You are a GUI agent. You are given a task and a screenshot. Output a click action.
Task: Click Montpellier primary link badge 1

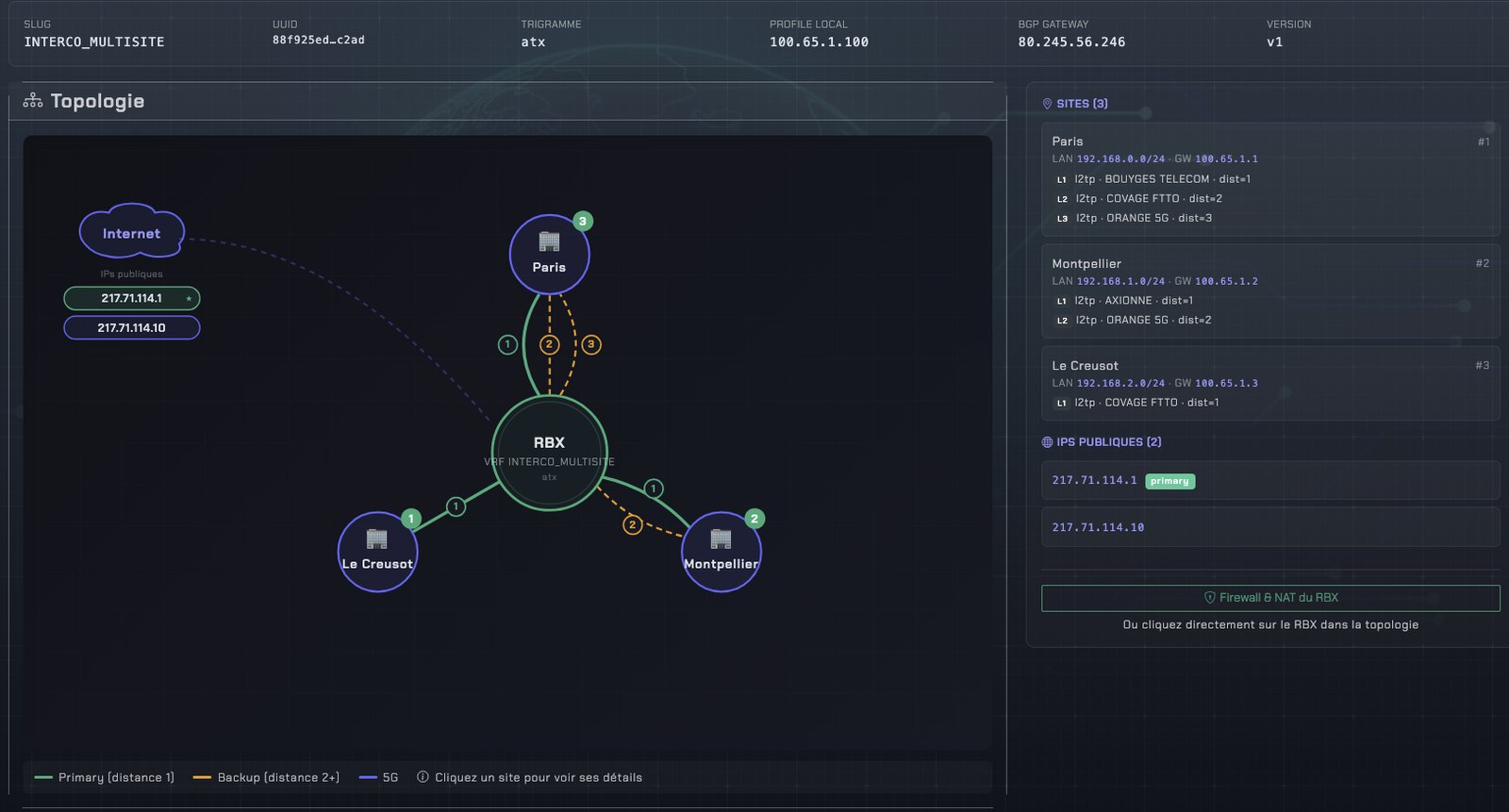point(654,489)
